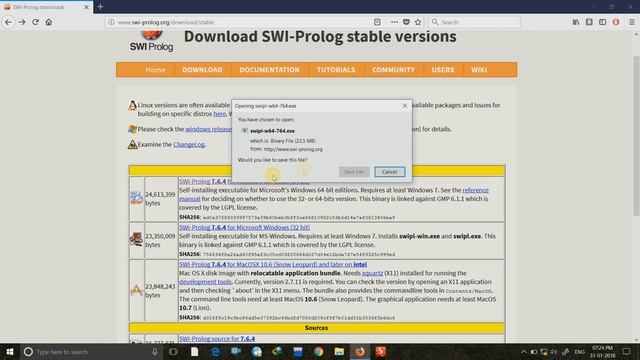Click the MacOSX download row icon
Image resolution: width=640 pixels, height=360 pixels.
click(136, 290)
